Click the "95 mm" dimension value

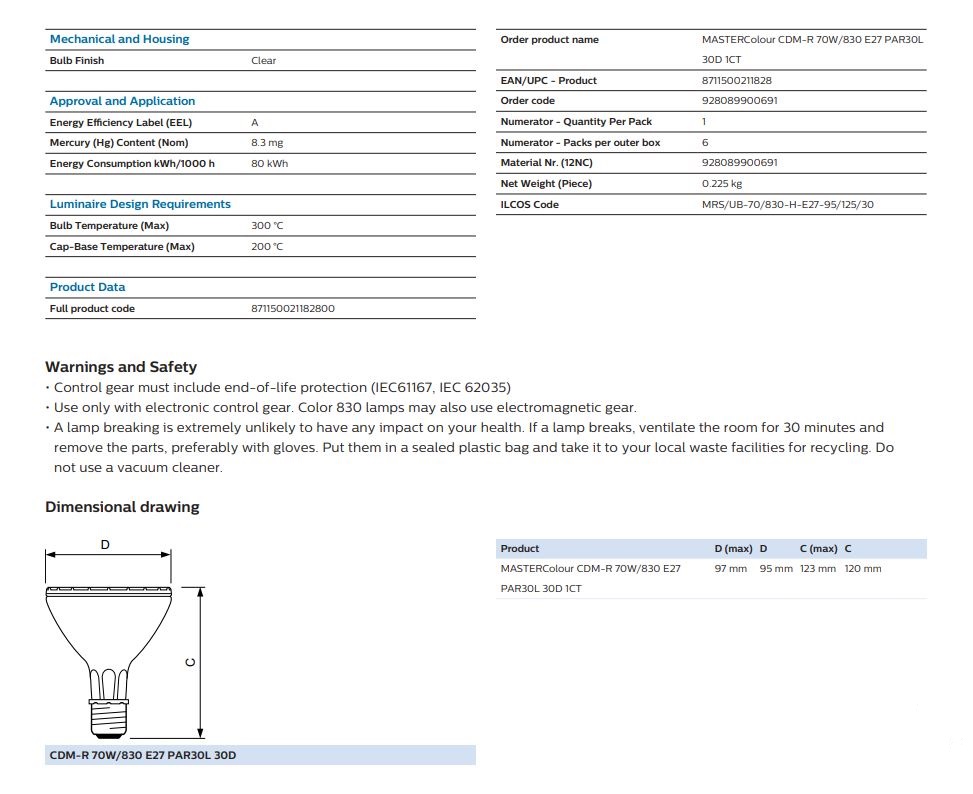776,569
